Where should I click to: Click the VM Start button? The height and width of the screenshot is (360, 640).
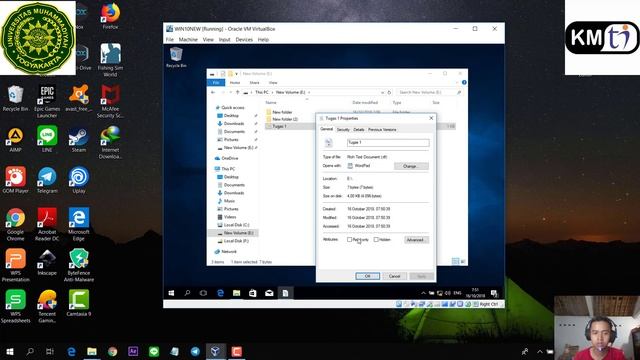click(x=171, y=293)
